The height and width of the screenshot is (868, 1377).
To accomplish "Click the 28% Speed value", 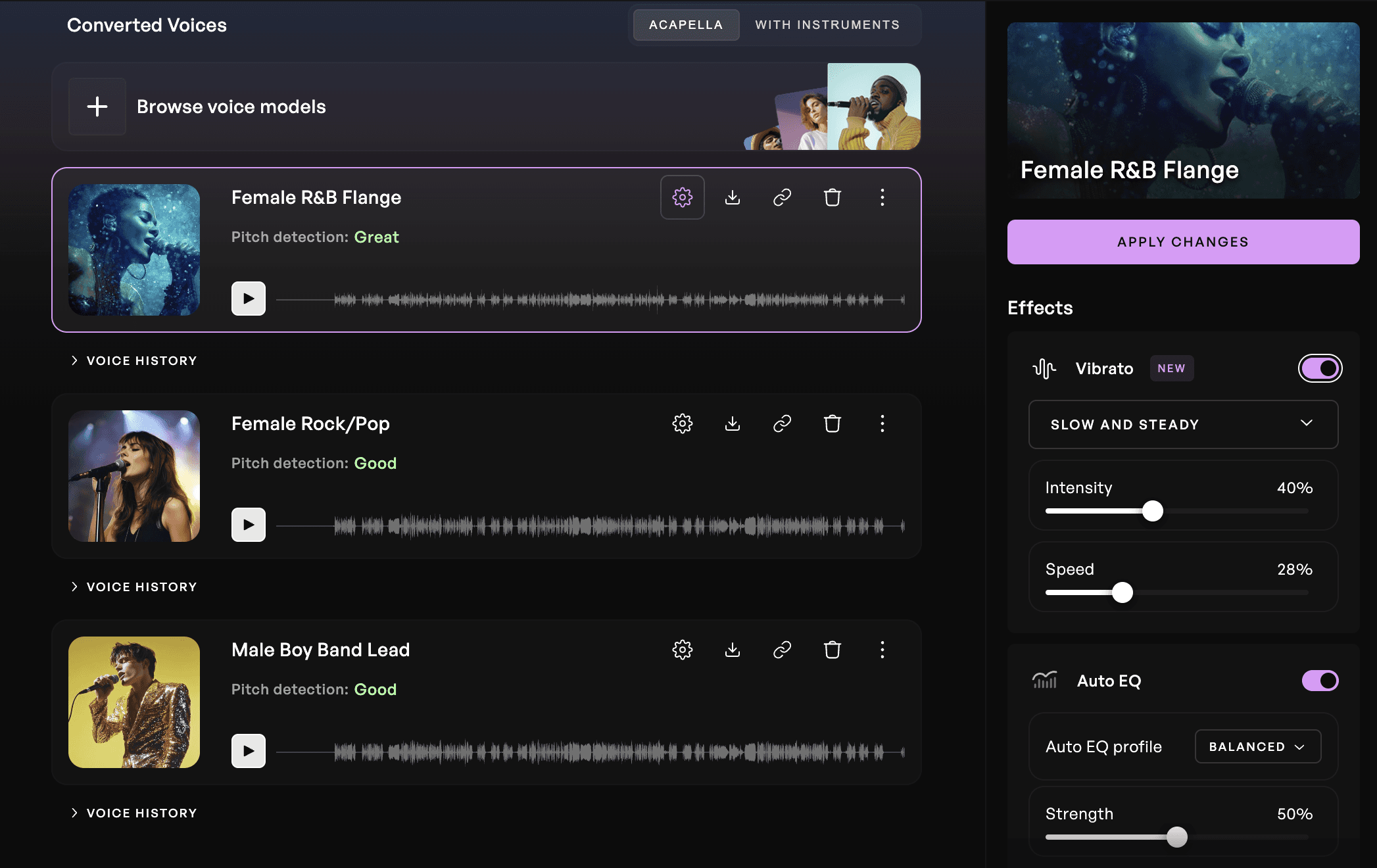I will tap(1295, 569).
